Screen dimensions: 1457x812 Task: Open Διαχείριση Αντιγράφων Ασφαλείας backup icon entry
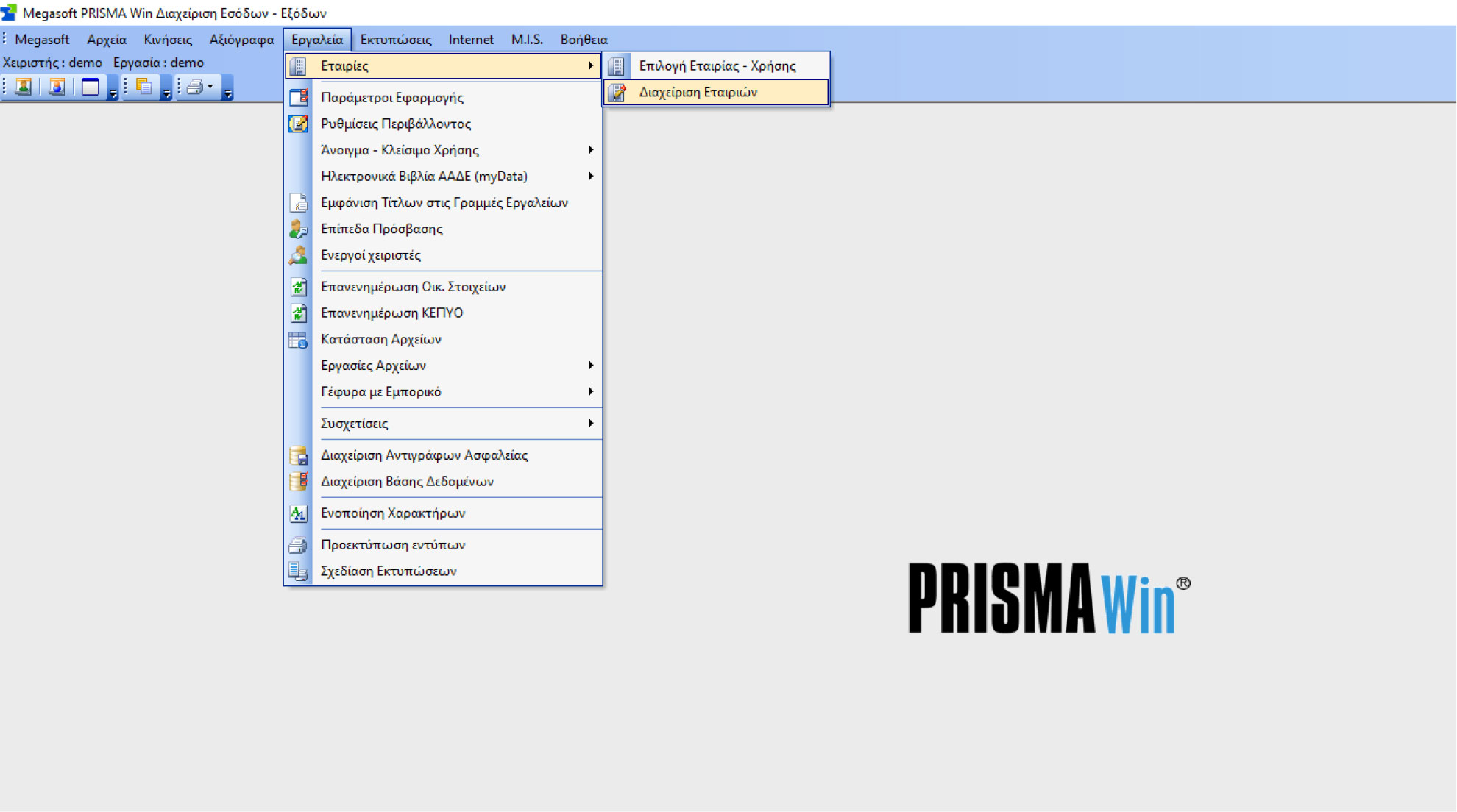click(x=298, y=455)
